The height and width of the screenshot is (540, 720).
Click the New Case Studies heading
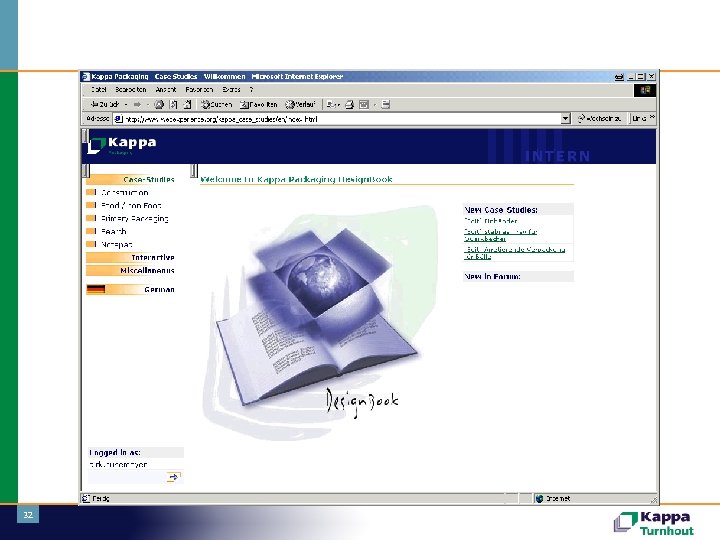(x=501, y=210)
